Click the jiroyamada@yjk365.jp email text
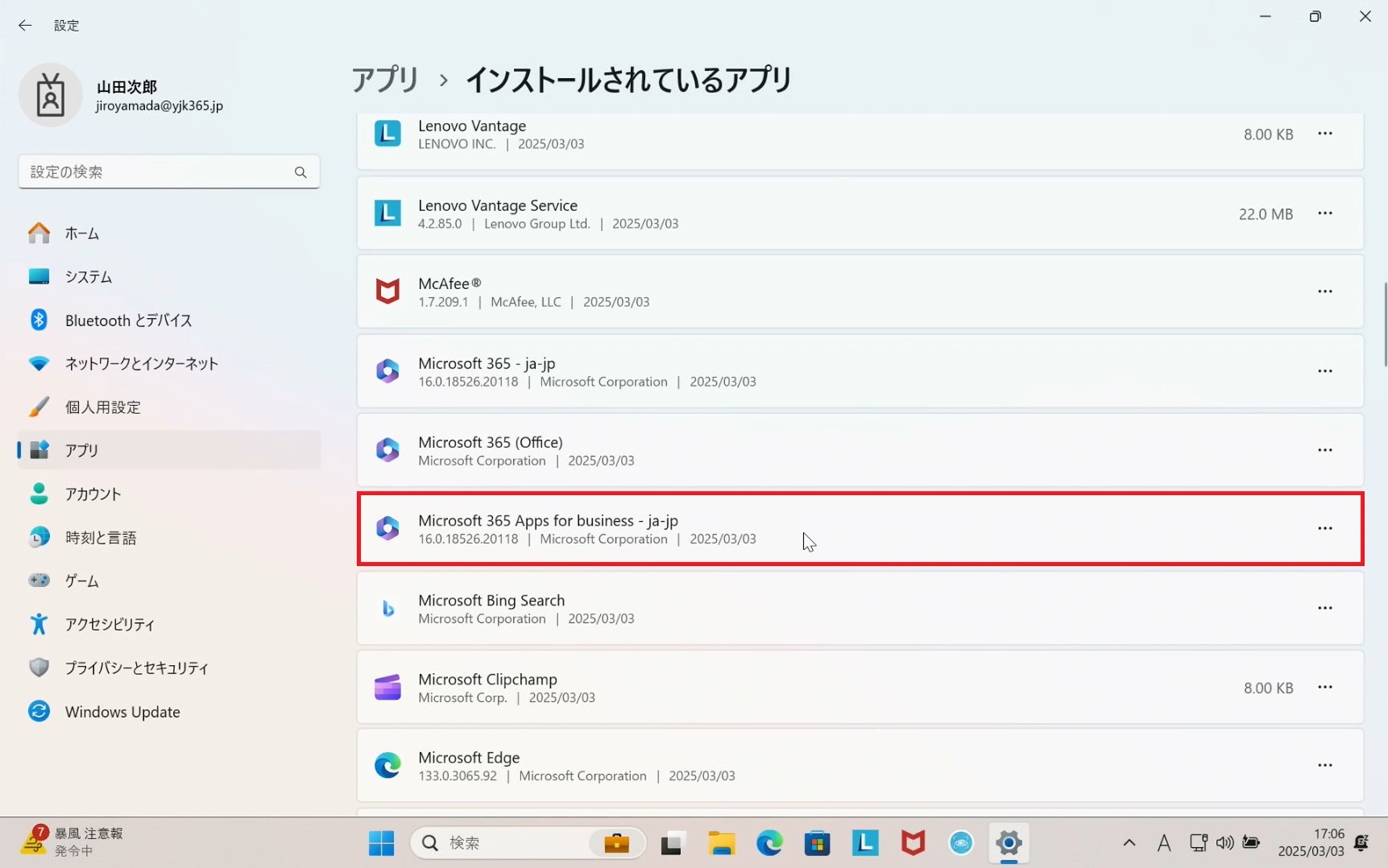 tap(159, 106)
